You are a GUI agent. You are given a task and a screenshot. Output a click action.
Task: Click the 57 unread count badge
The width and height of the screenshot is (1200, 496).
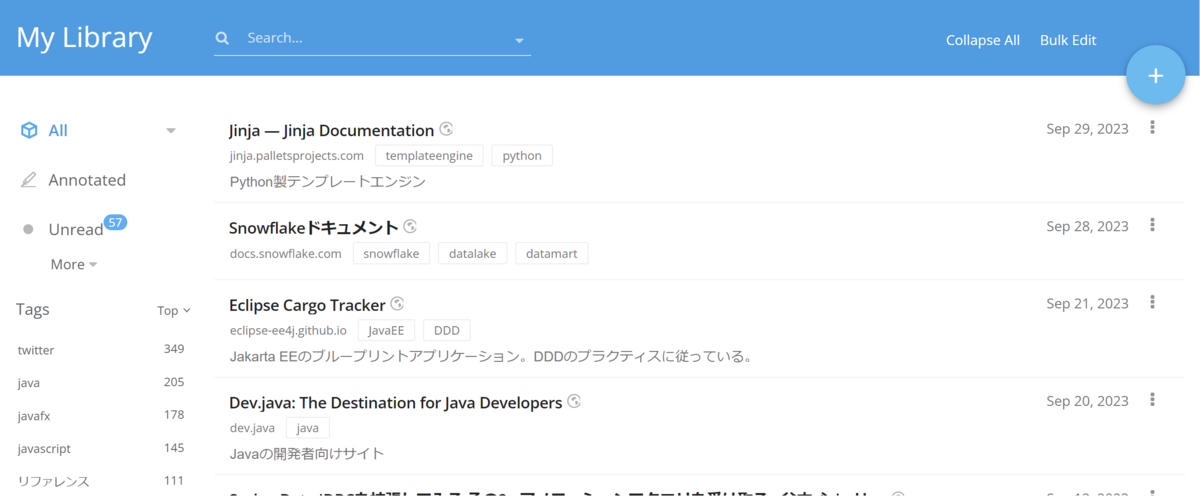(115, 222)
